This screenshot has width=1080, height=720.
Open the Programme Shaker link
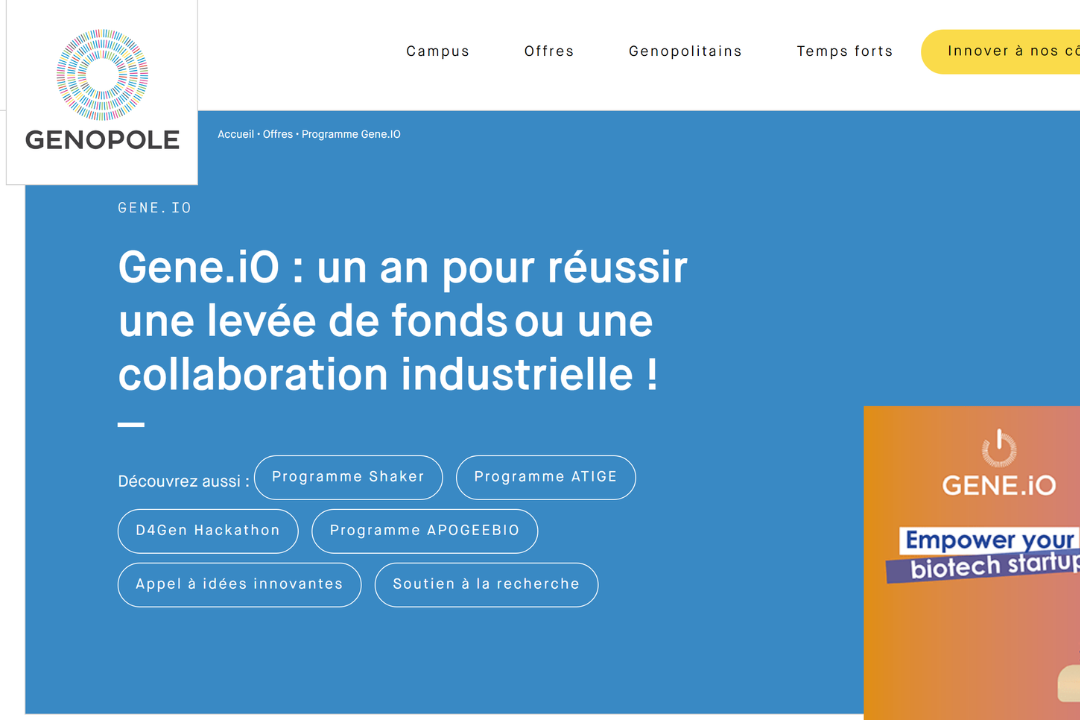pos(349,477)
